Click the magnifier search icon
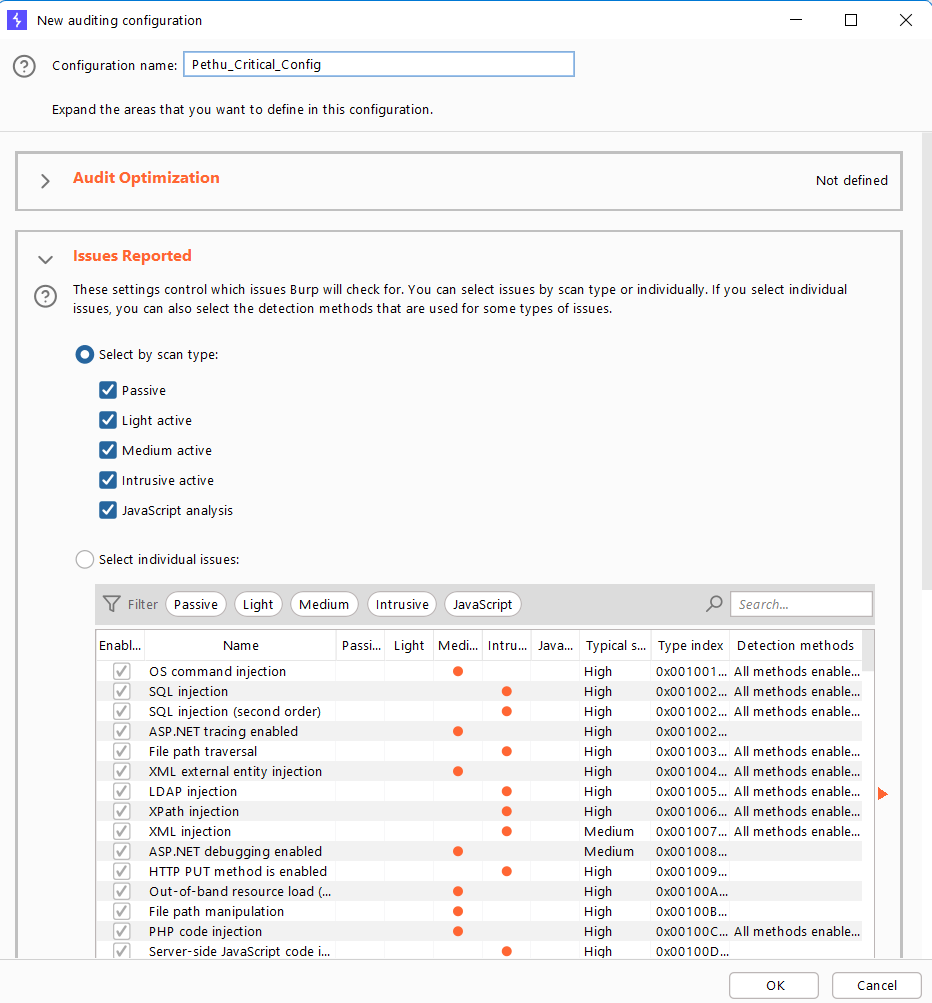 click(x=715, y=604)
